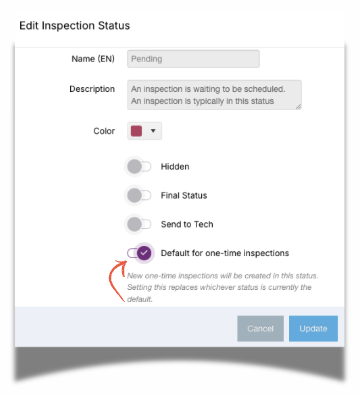Click the Final Status label text
Image resolution: width=360 pixels, height=396 pixels.
coord(184,195)
